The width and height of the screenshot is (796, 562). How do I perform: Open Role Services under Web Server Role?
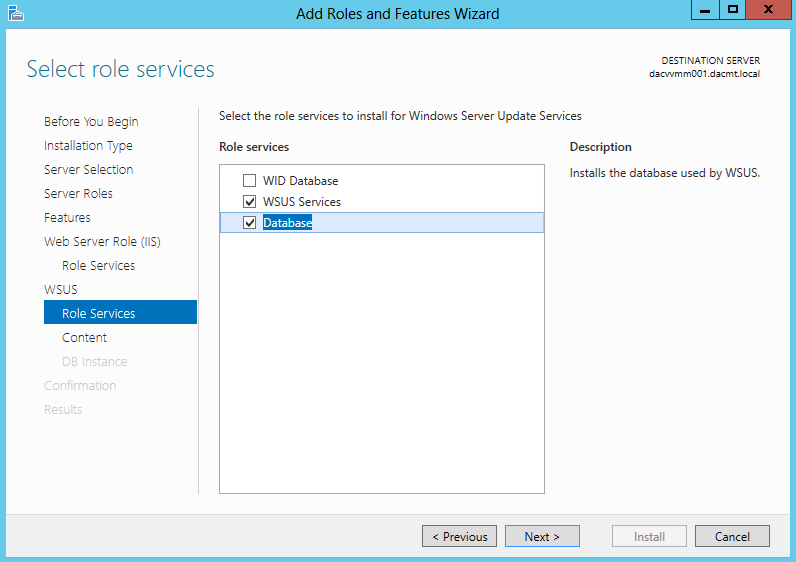tap(98, 266)
